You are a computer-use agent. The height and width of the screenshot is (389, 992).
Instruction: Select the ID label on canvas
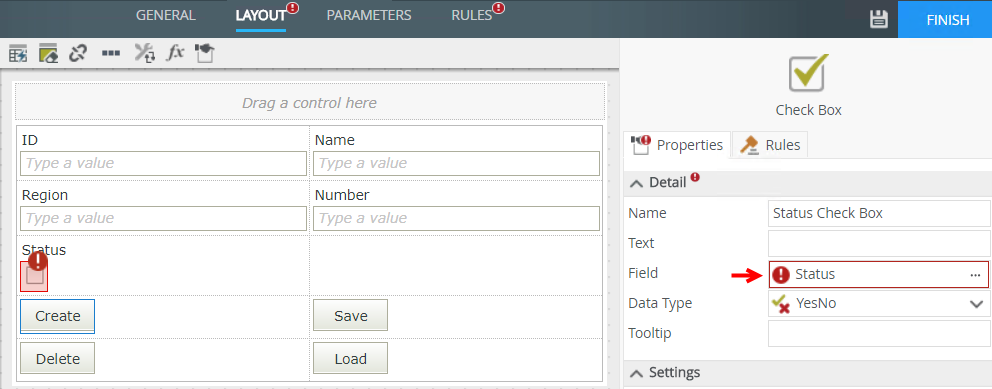tap(30, 140)
